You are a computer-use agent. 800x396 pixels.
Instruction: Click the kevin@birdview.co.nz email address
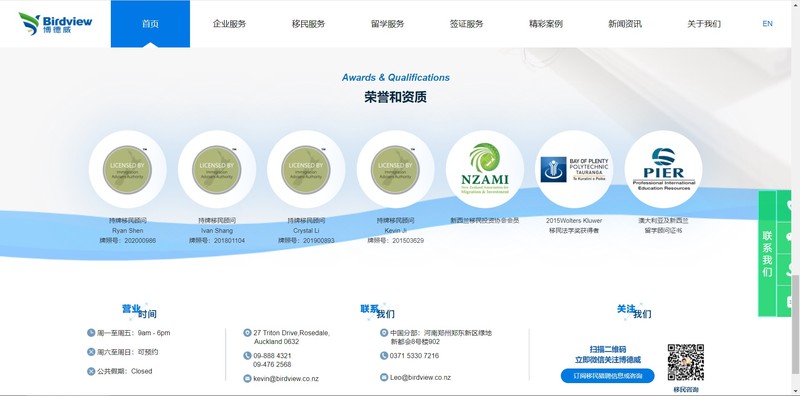tap(286, 379)
